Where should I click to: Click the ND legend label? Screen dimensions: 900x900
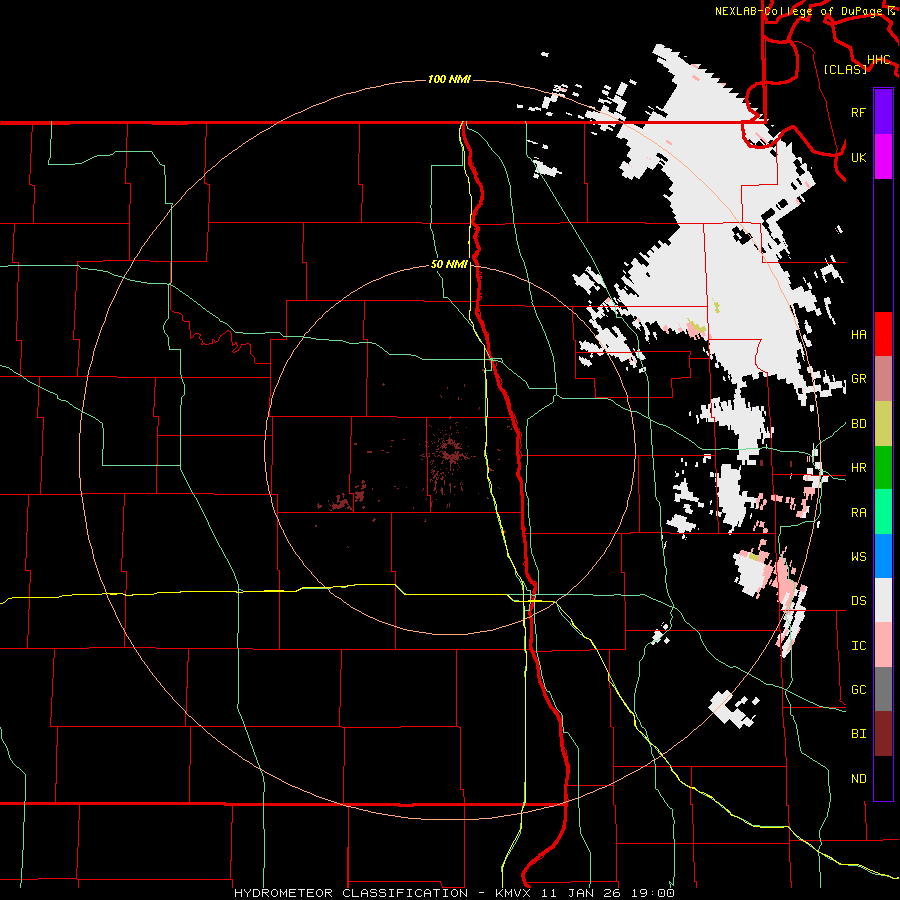tap(858, 778)
